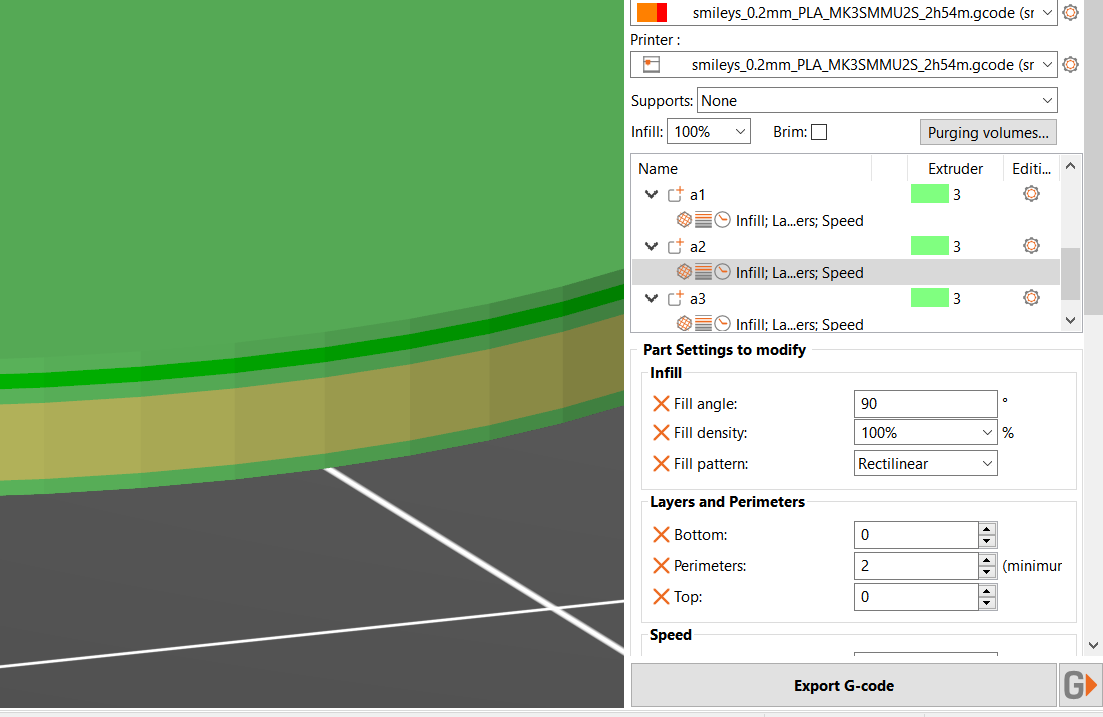Open the edit gear for object a2

[x=1031, y=246]
